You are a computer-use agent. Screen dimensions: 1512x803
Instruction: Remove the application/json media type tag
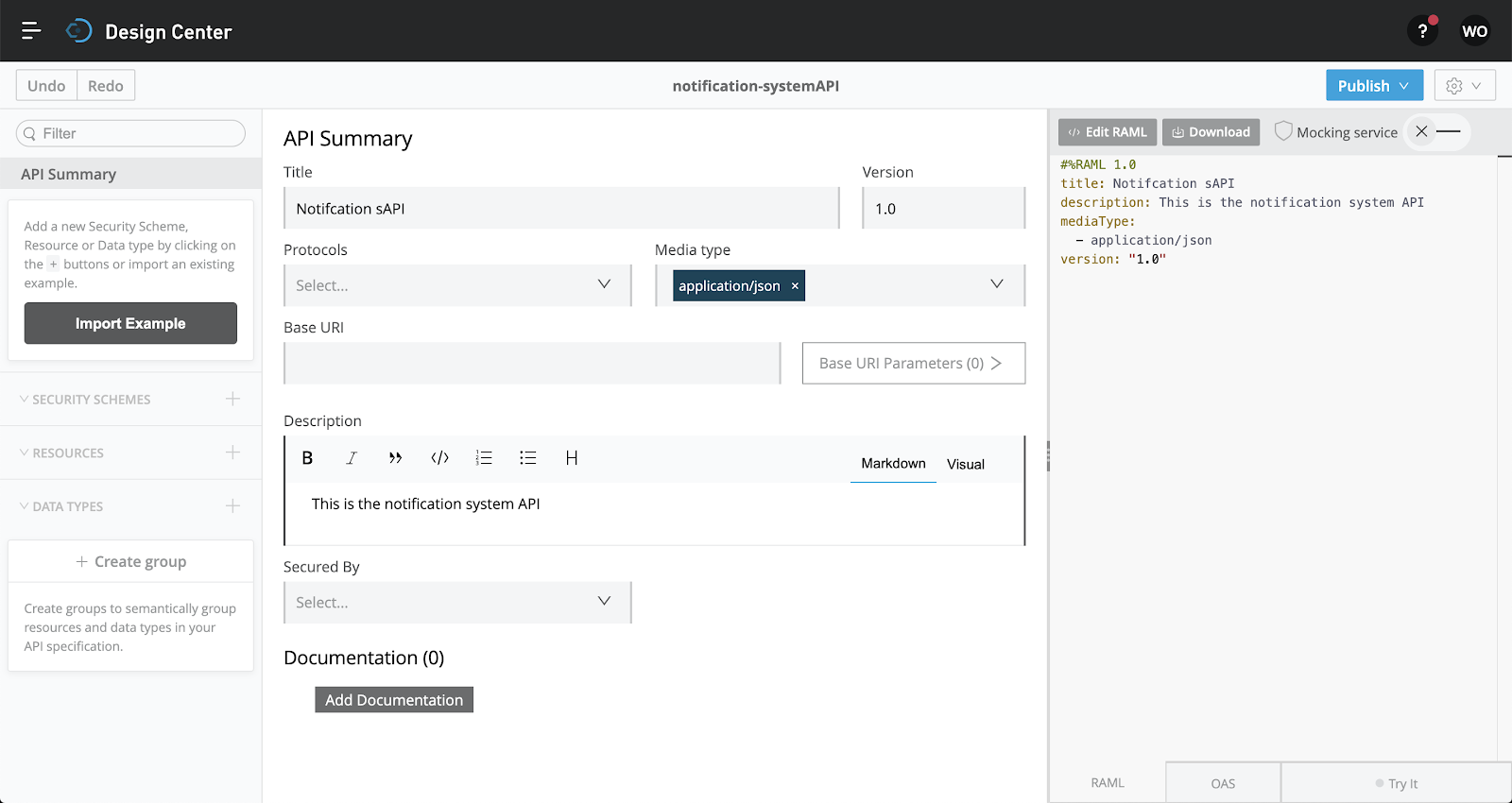point(795,286)
